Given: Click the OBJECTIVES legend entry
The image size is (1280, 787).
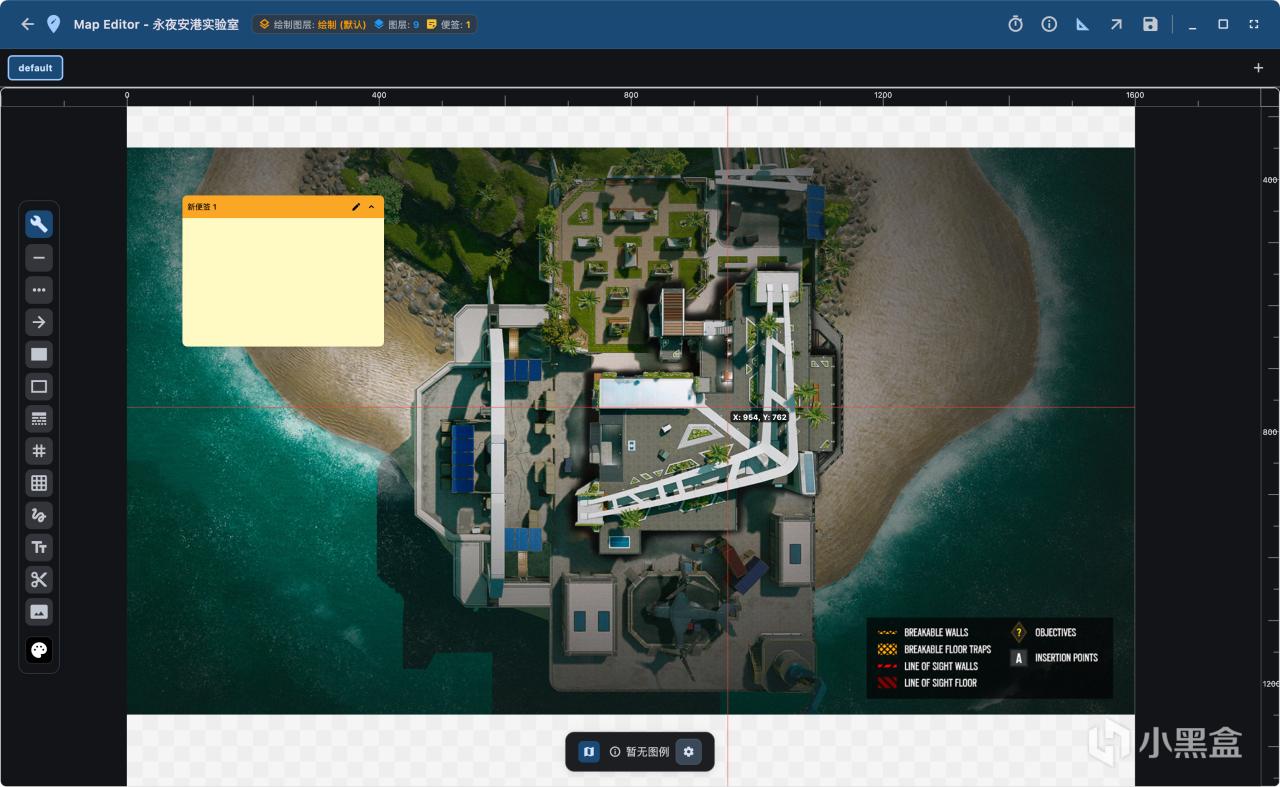Looking at the screenshot, I should pyautogui.click(x=1043, y=633).
